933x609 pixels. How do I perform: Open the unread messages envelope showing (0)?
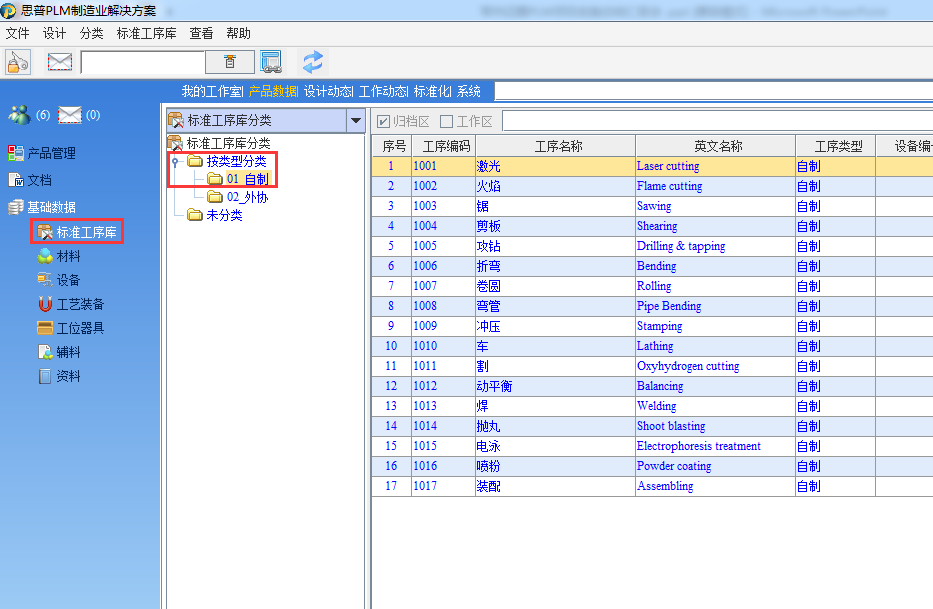70,115
